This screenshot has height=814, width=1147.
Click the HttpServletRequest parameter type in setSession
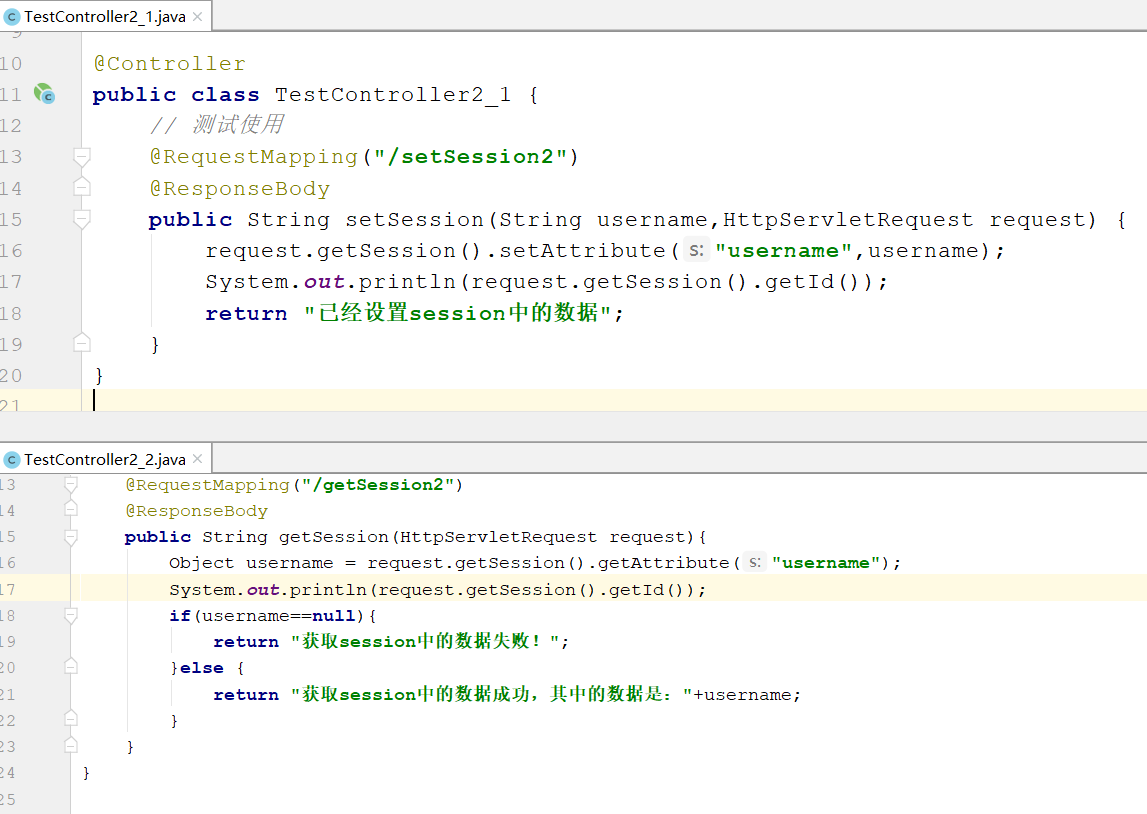[x=848, y=219]
